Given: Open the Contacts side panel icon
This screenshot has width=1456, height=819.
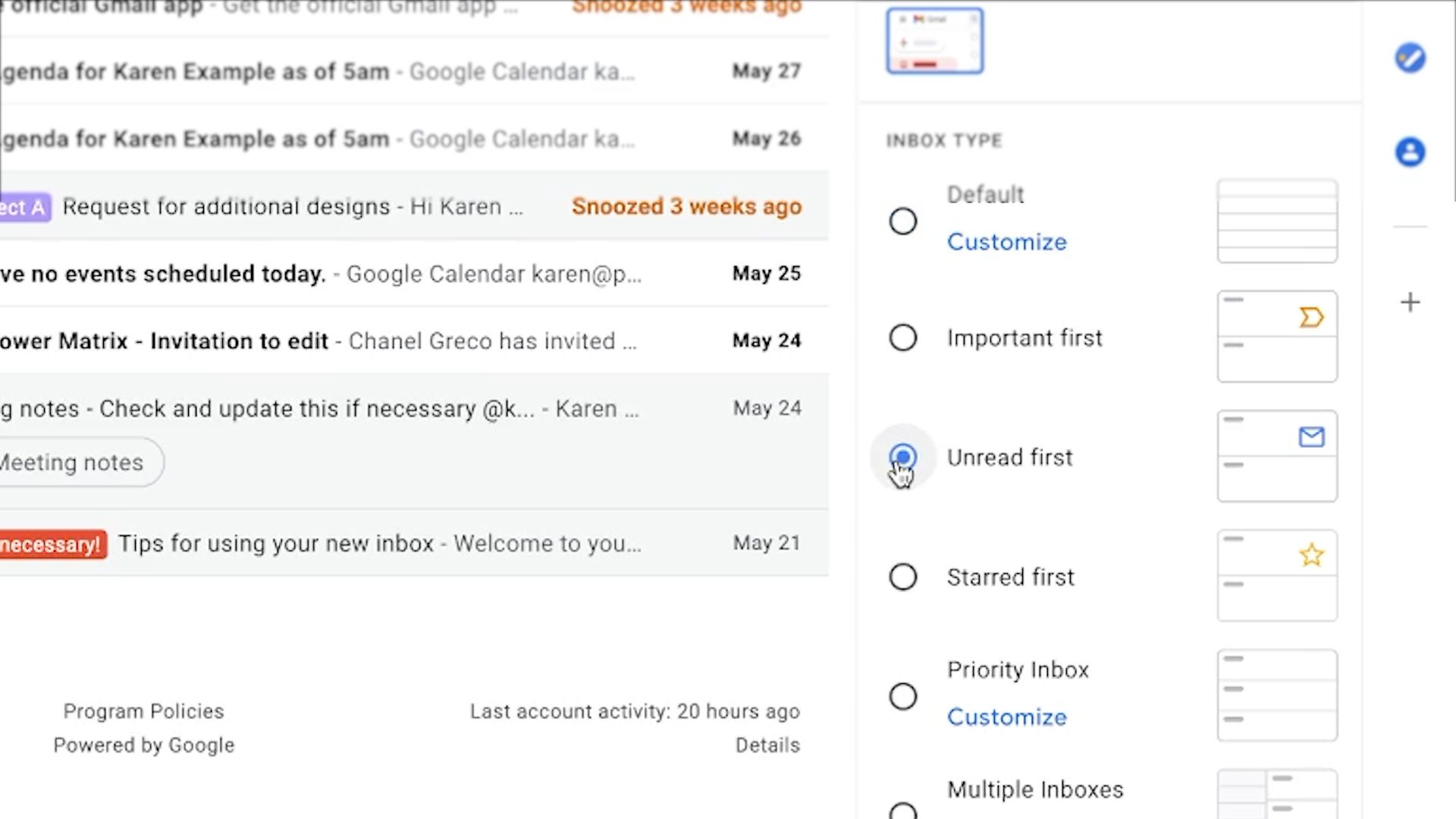Looking at the screenshot, I should 1410,152.
